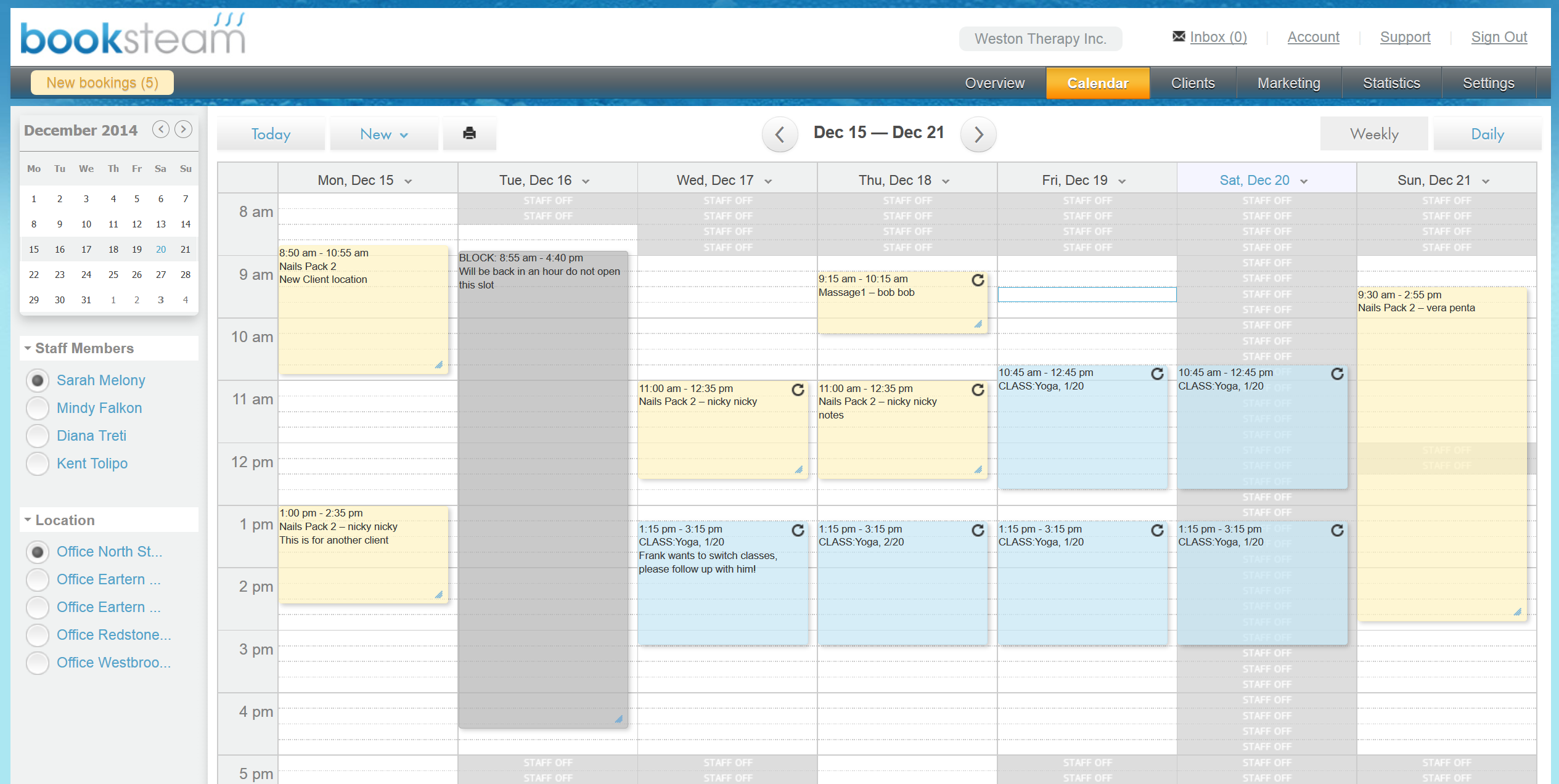This screenshot has height=784, width=1559.
Task: Switch to the Statistics tab
Action: [x=1391, y=83]
